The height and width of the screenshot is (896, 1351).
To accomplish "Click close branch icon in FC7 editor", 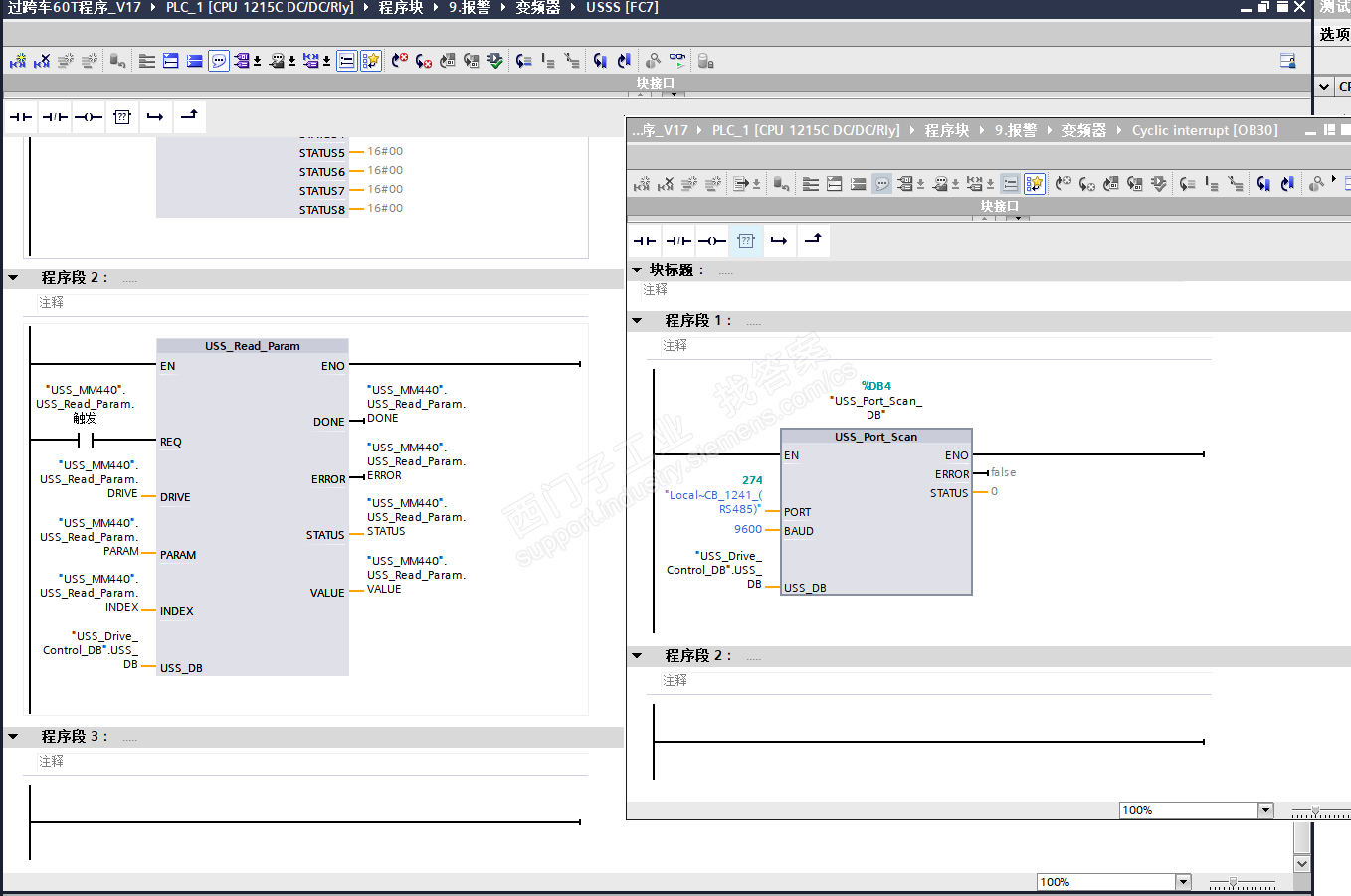I will (x=189, y=116).
